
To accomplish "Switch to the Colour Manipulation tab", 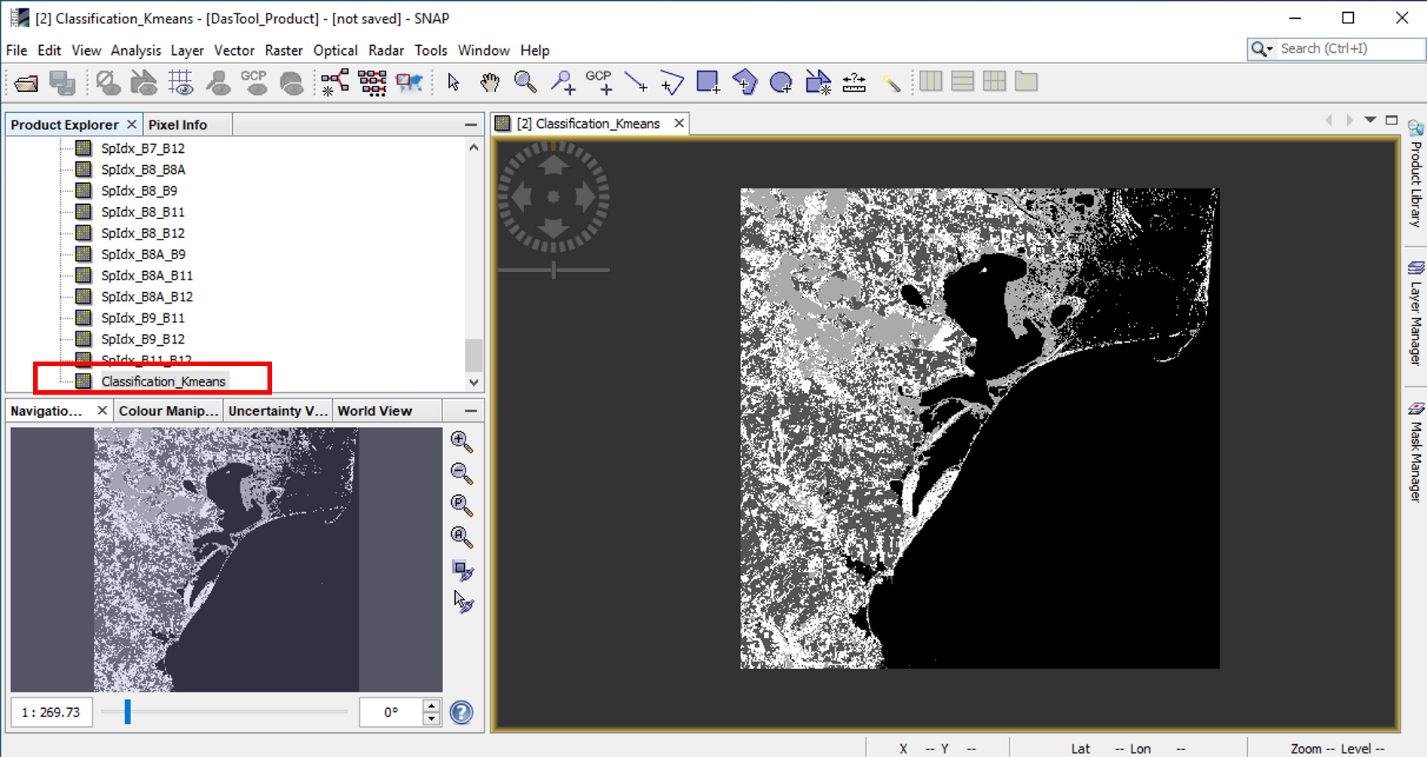I will tap(167, 411).
